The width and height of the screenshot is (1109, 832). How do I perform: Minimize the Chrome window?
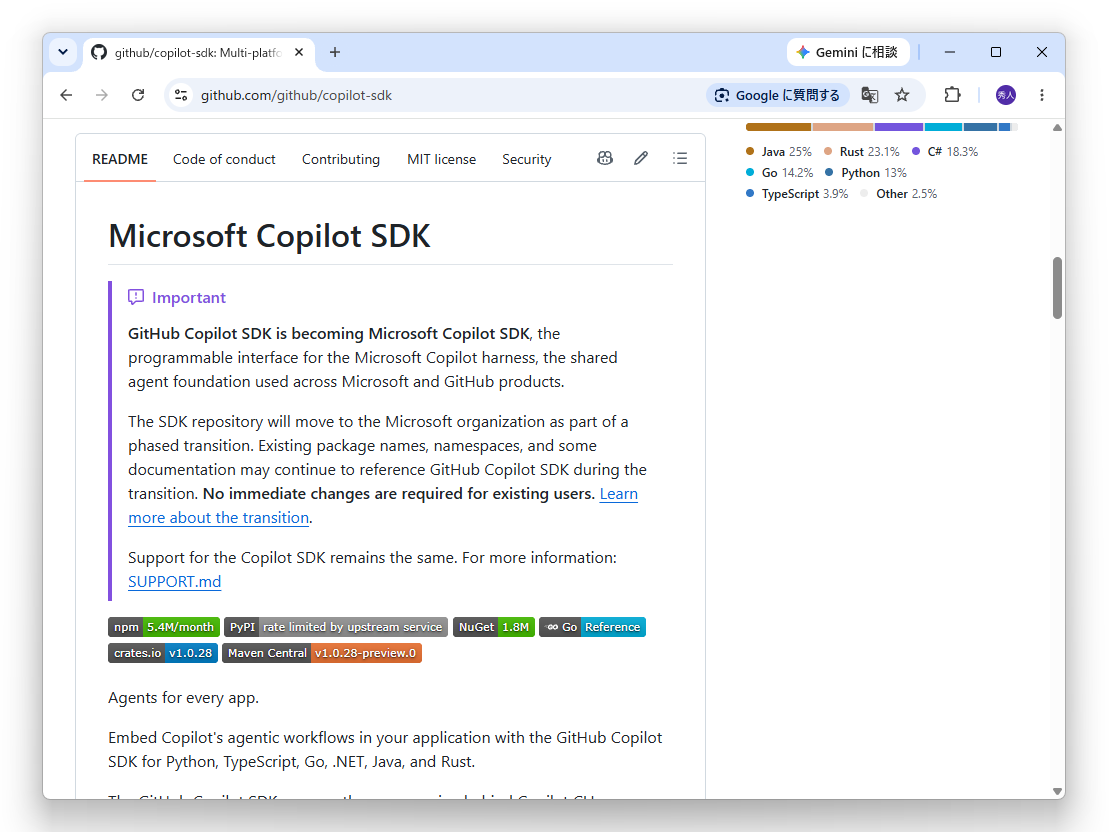(x=950, y=52)
